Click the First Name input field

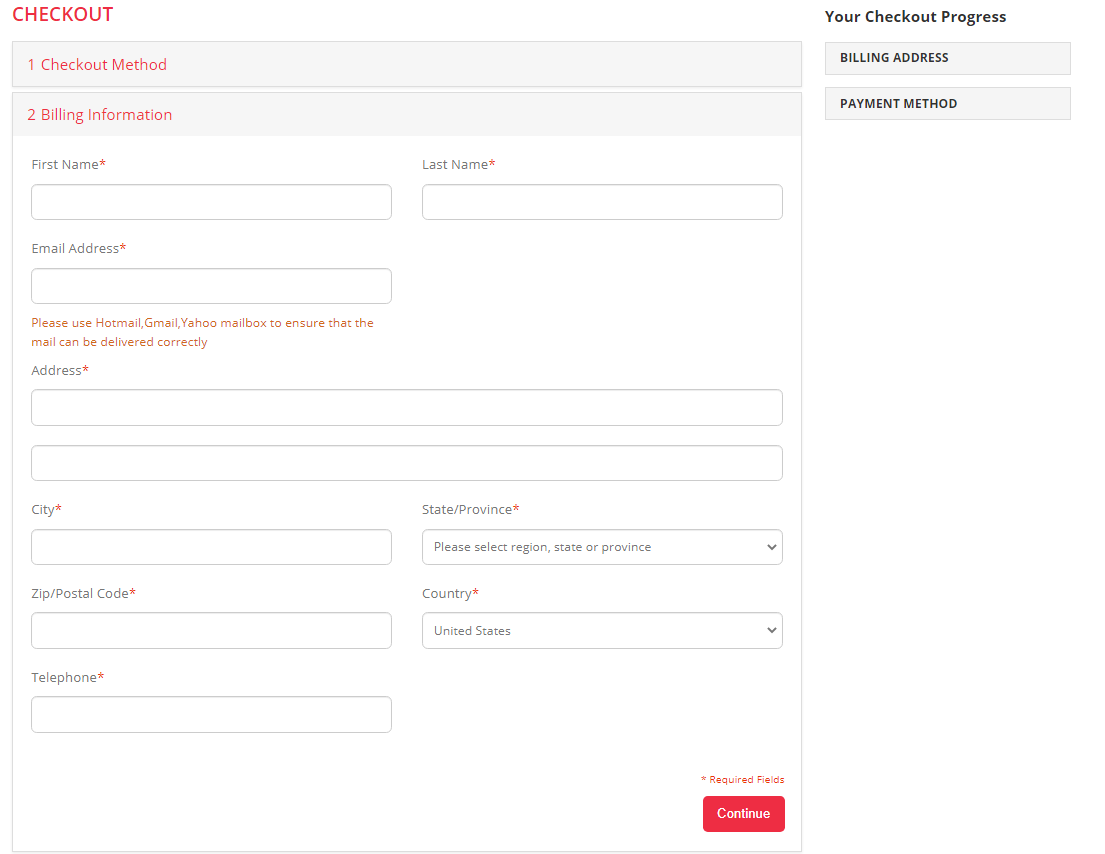click(211, 202)
